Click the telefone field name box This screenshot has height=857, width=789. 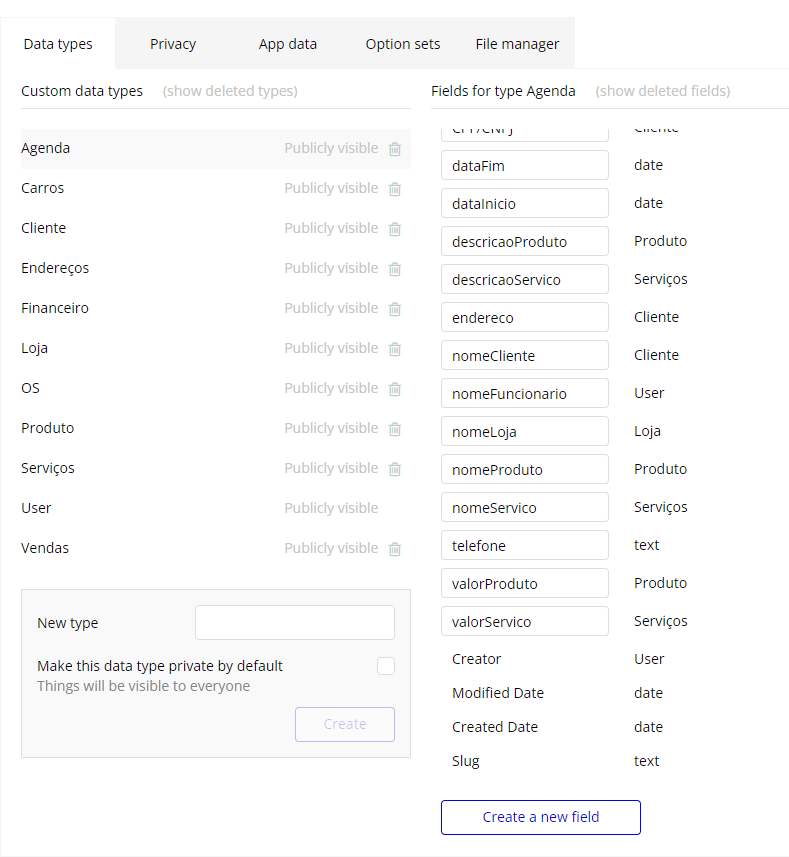[525, 545]
